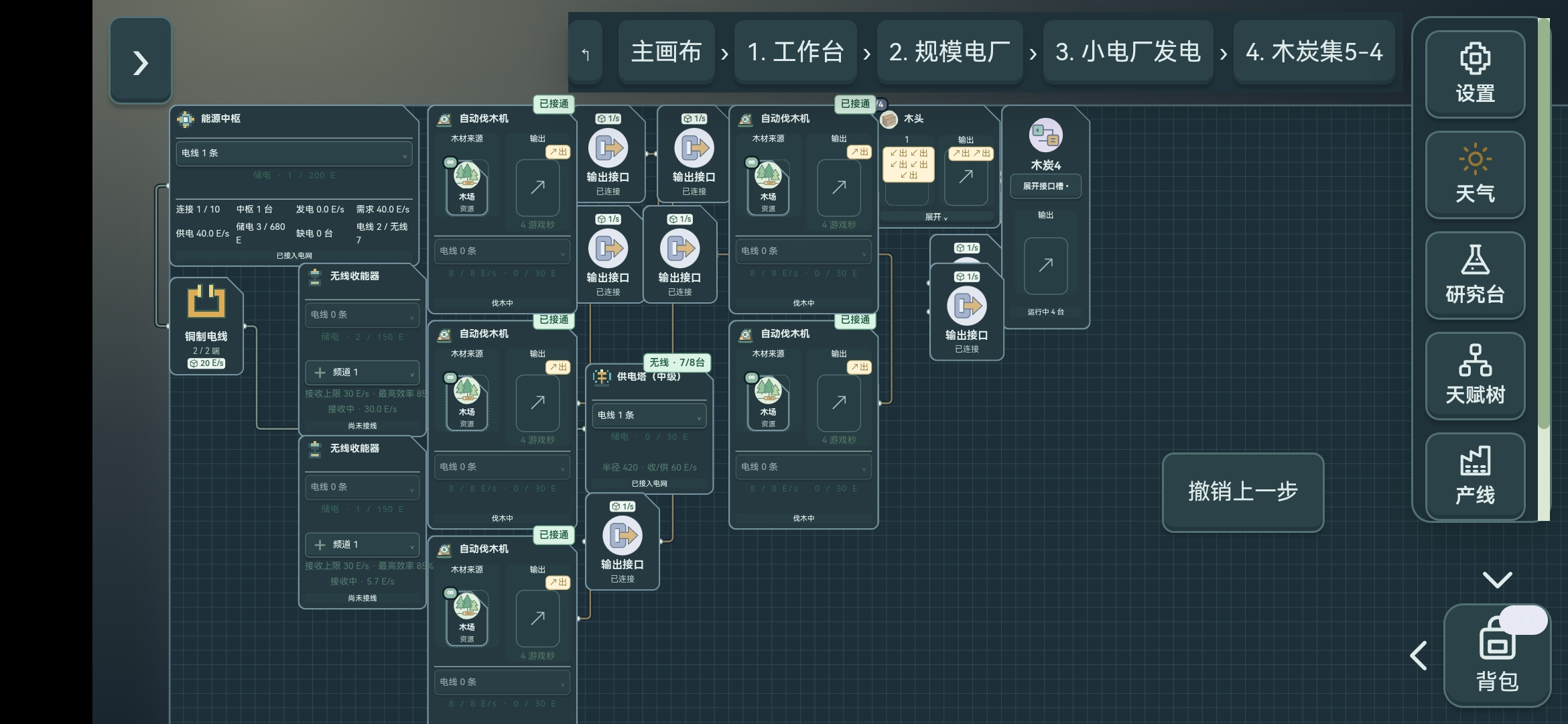Click 已接通 badge on top-left 自动伐木机
This screenshot has height=724, width=1568.
click(554, 104)
